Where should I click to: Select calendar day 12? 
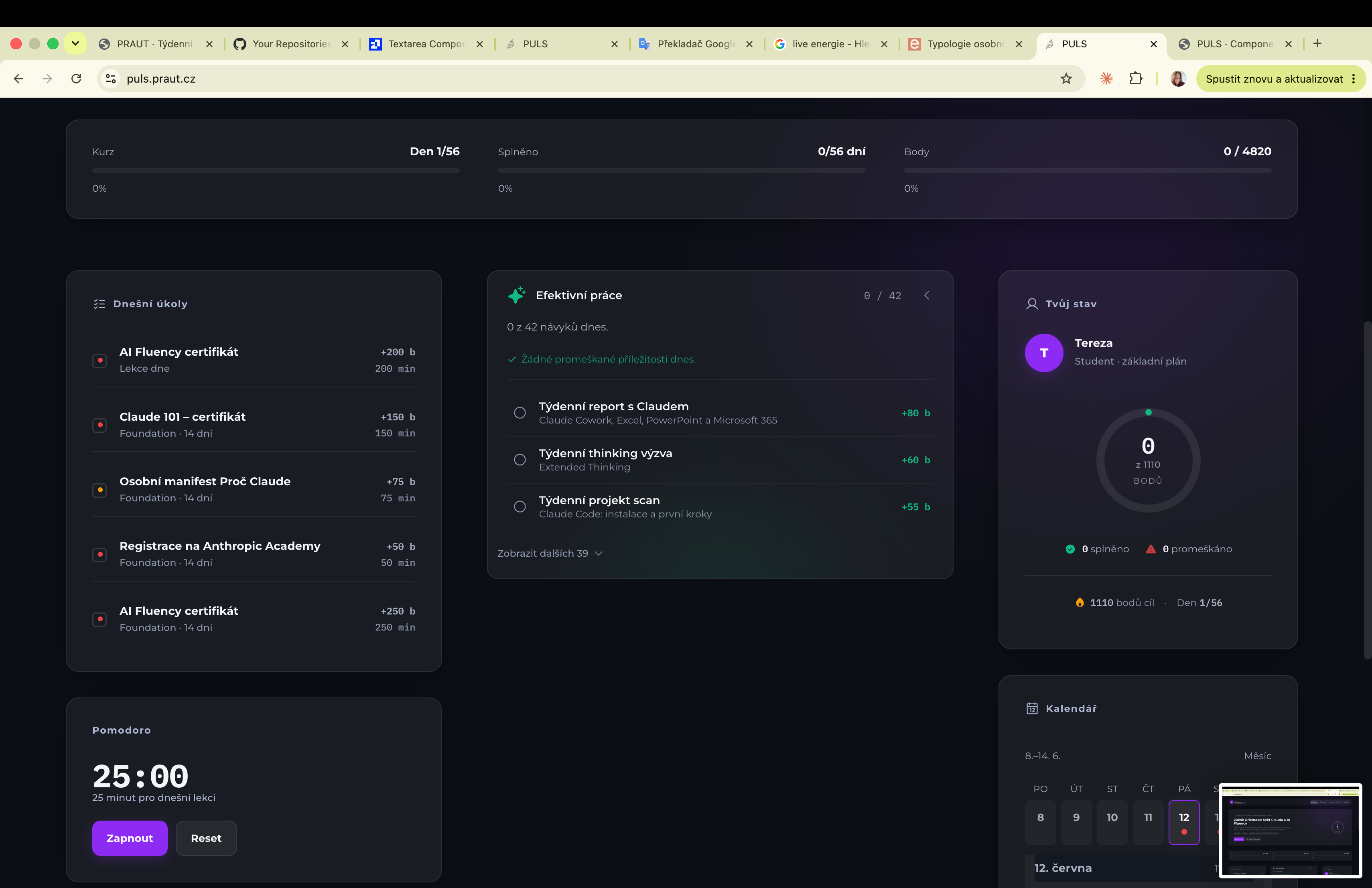1184,822
